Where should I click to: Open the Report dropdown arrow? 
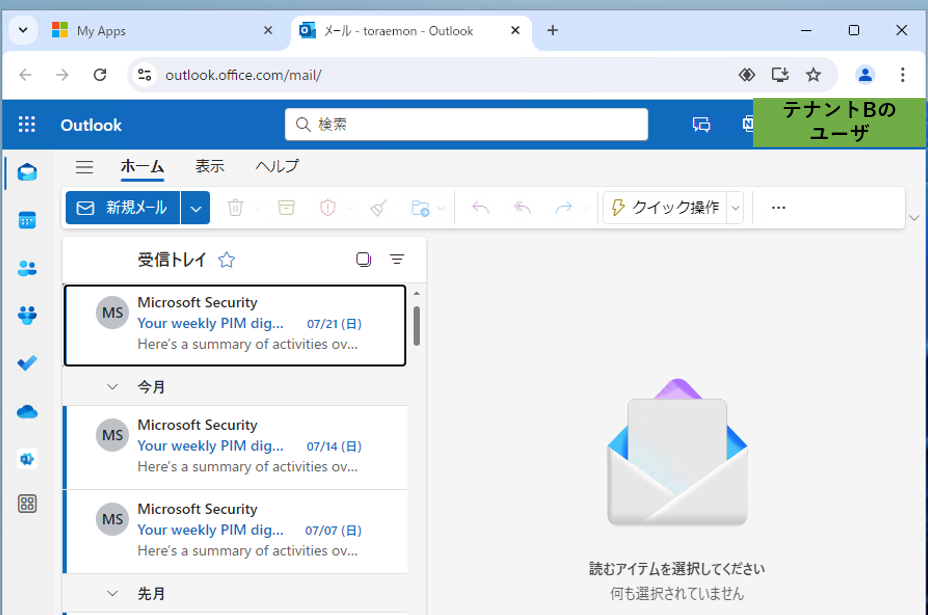point(349,208)
